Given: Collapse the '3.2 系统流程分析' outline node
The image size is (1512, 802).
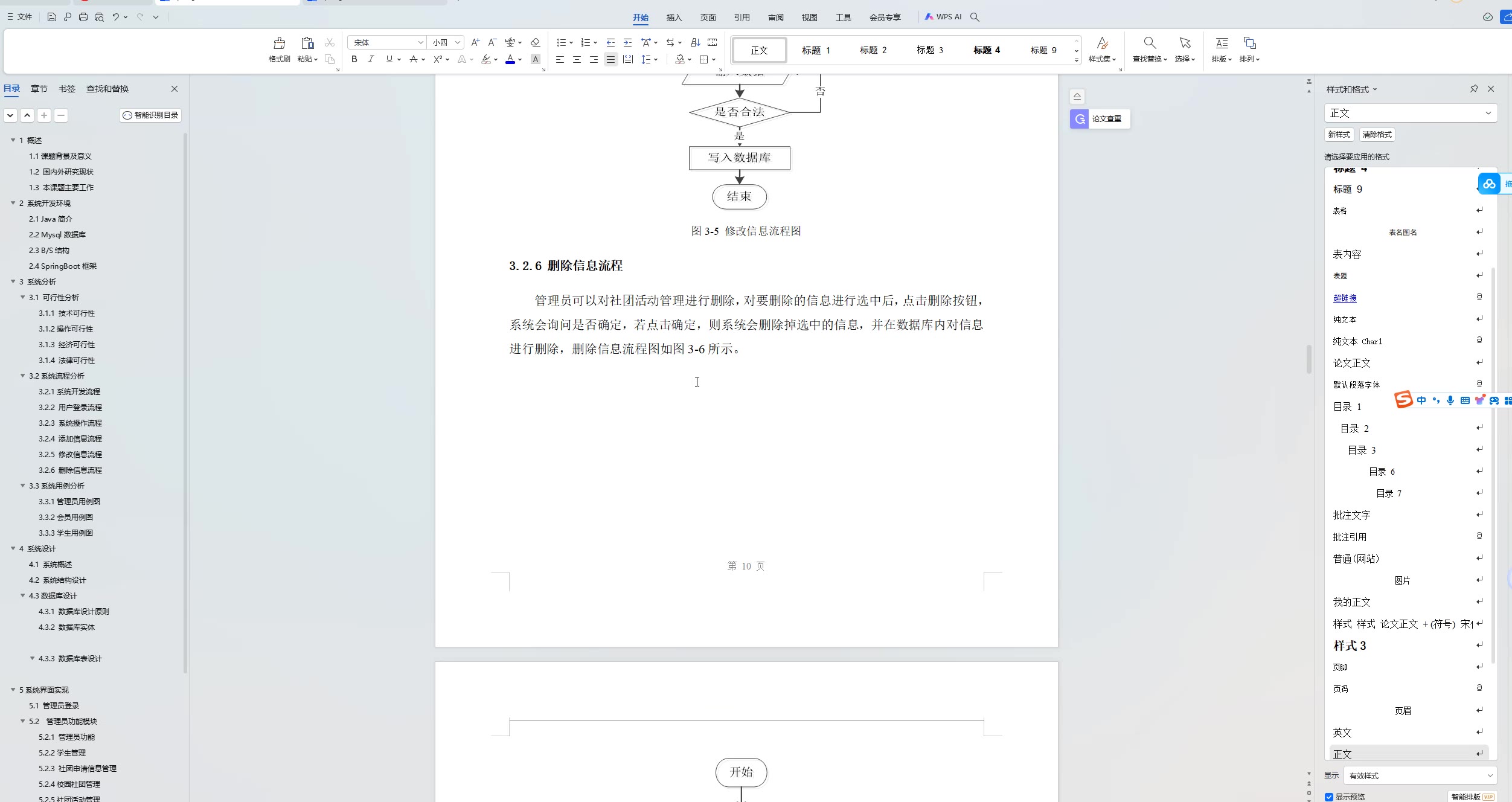Looking at the screenshot, I should click(x=23, y=376).
